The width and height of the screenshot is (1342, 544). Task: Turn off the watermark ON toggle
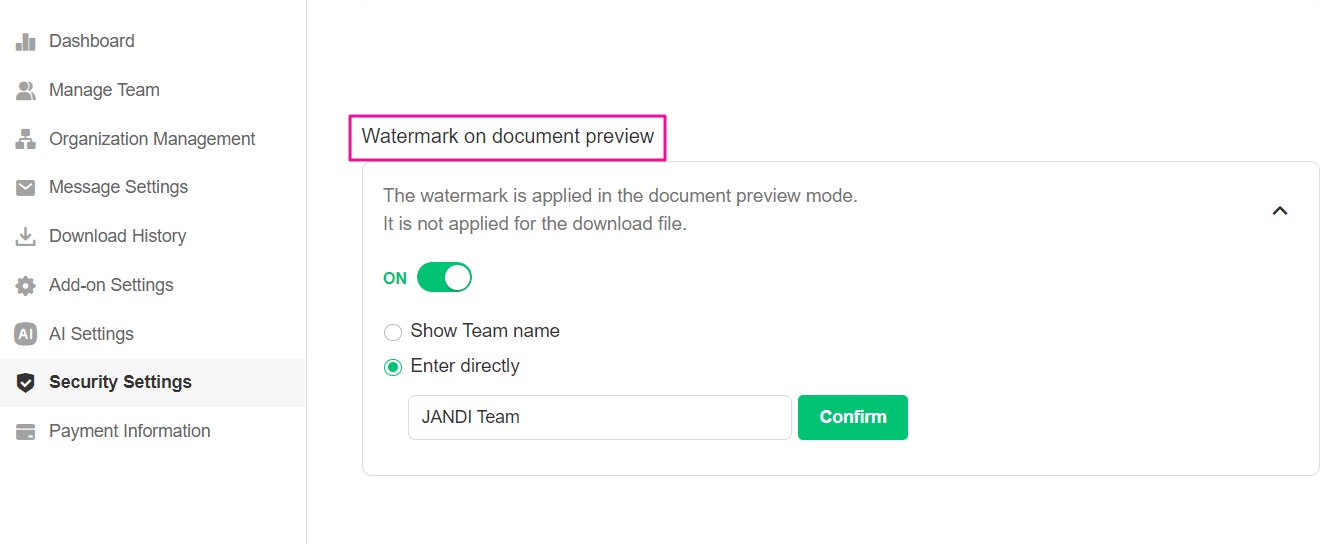pyautogui.click(x=444, y=277)
